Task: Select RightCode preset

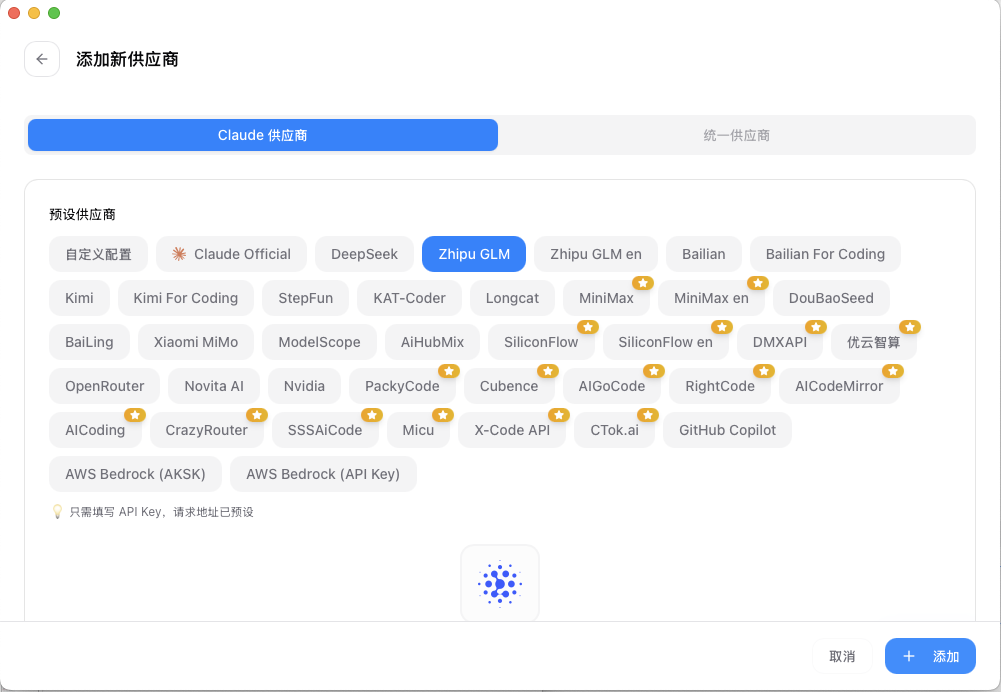Action: [x=719, y=386]
